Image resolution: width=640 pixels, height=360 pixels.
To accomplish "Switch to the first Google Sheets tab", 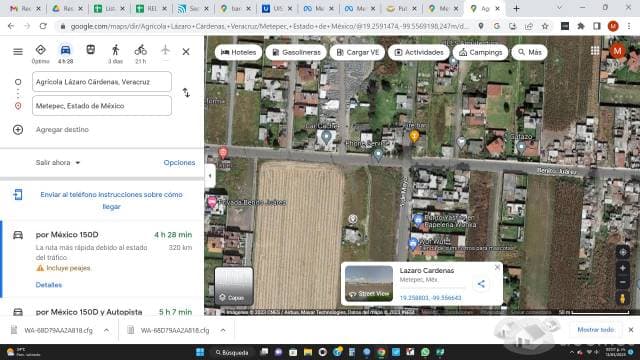I will coord(109,8).
